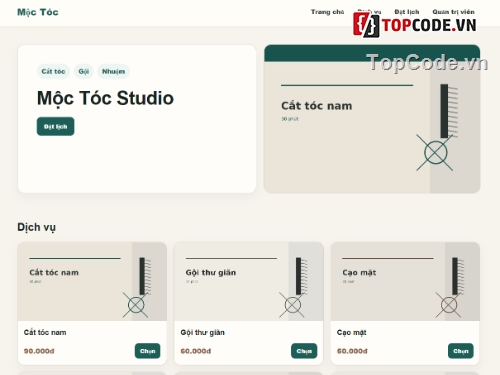Select the Cắt tóc tag chip
Viewport: 500px width, 375px height.
click(x=53, y=71)
